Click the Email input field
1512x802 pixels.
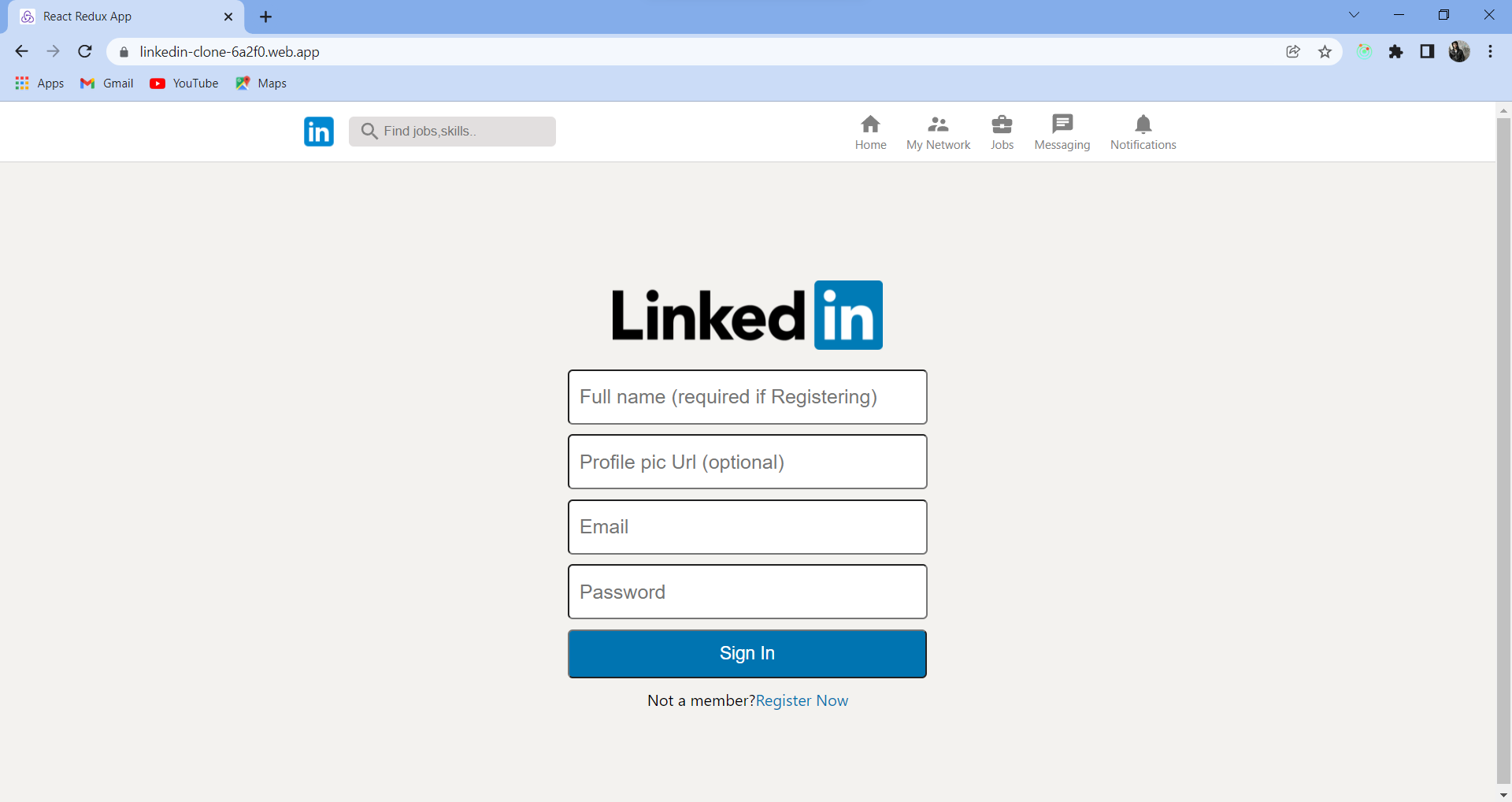pyautogui.click(x=747, y=527)
